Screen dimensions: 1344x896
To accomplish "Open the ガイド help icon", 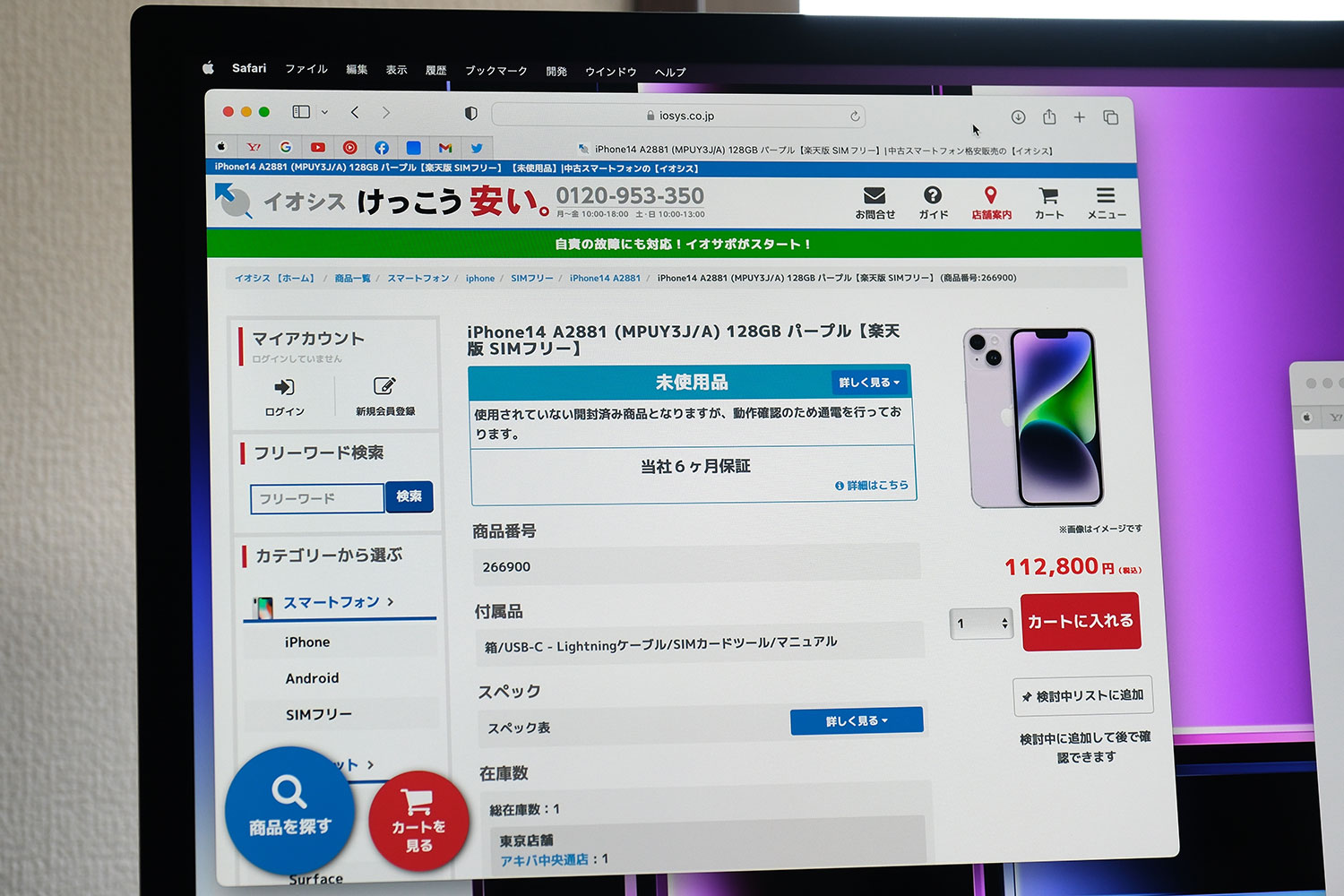I will pyautogui.click(x=933, y=202).
